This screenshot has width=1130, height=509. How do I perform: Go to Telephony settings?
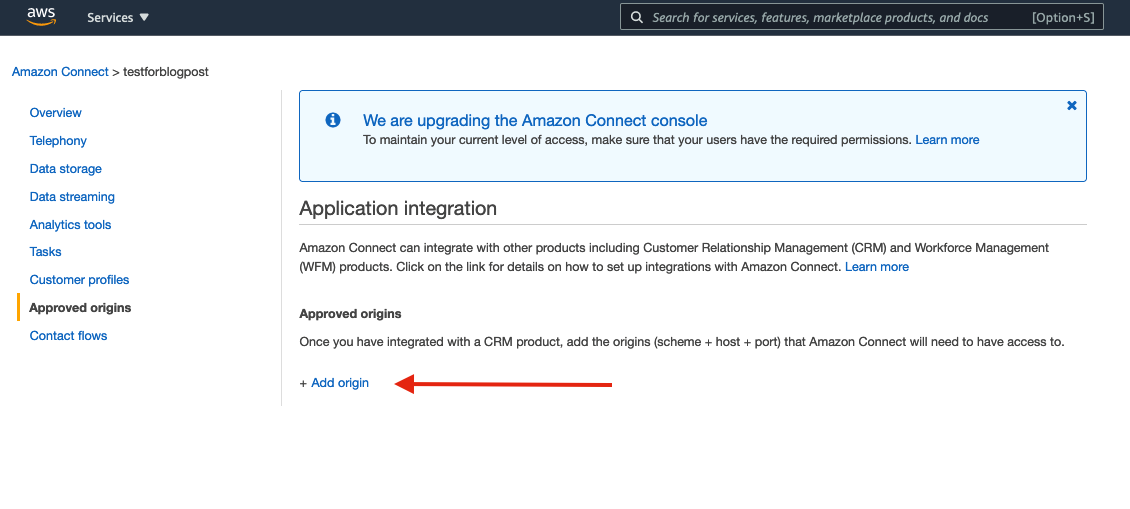(x=58, y=141)
